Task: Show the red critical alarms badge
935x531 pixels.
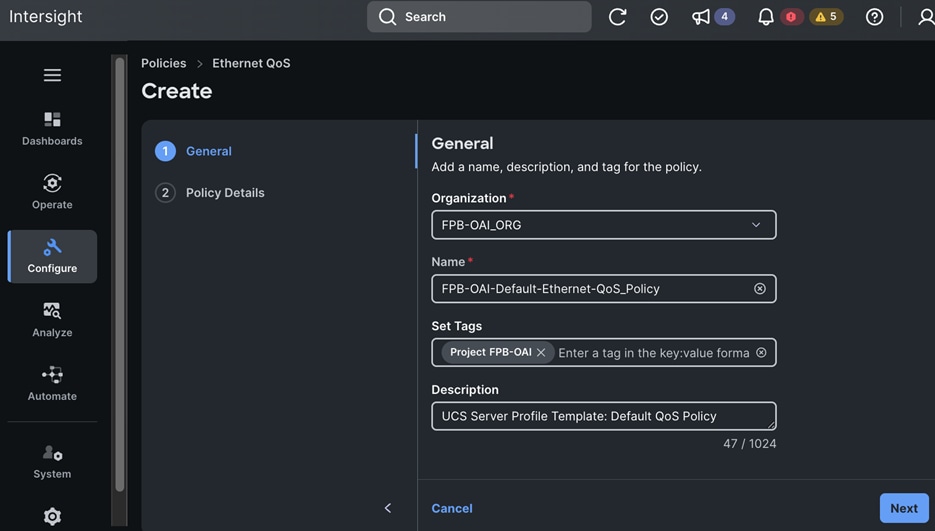Action: [x=791, y=17]
